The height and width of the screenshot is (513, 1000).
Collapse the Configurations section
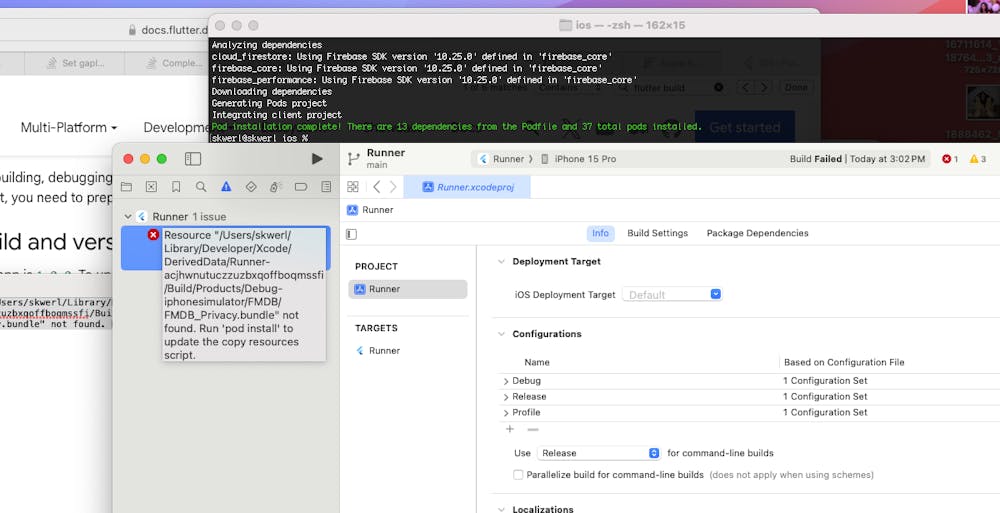501,334
